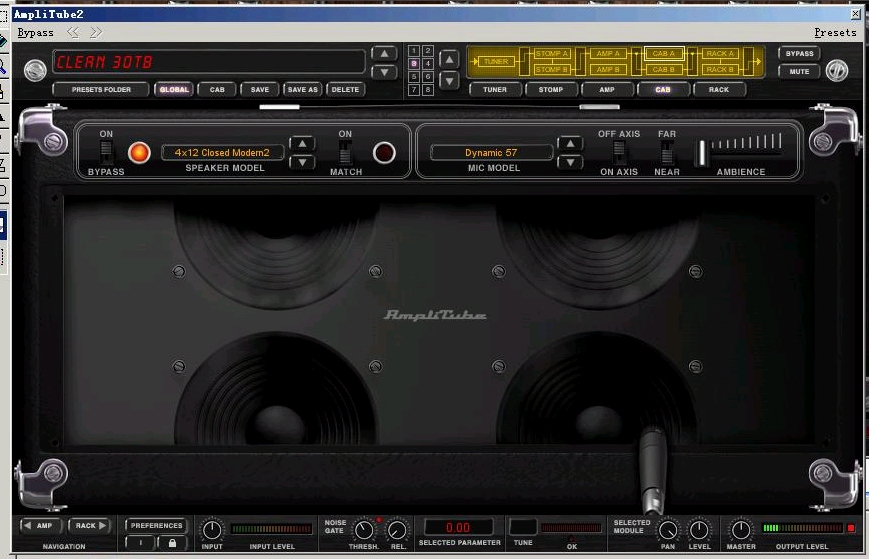Select preset slot 5
The width and height of the screenshot is (869, 559).
(x=414, y=77)
